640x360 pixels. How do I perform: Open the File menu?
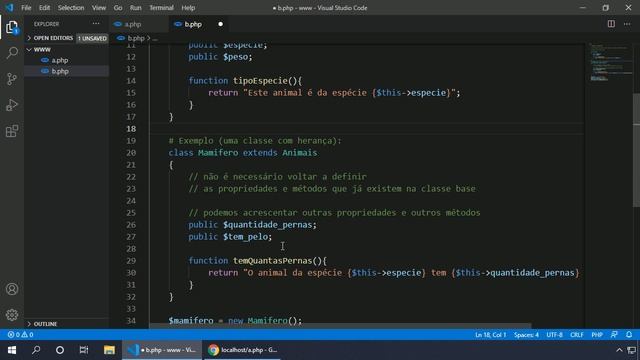26,8
